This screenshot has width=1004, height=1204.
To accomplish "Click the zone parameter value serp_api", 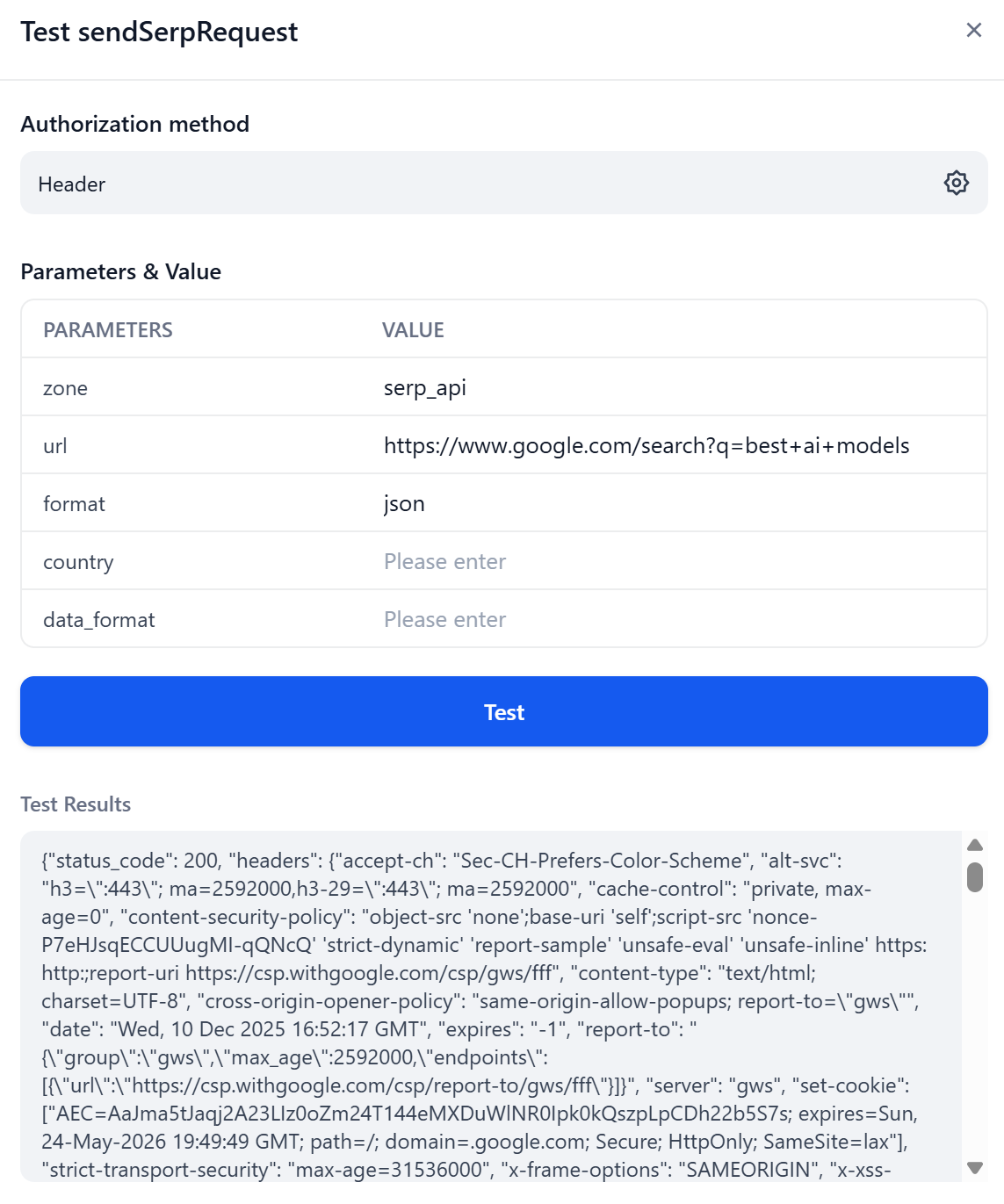I will (425, 386).
